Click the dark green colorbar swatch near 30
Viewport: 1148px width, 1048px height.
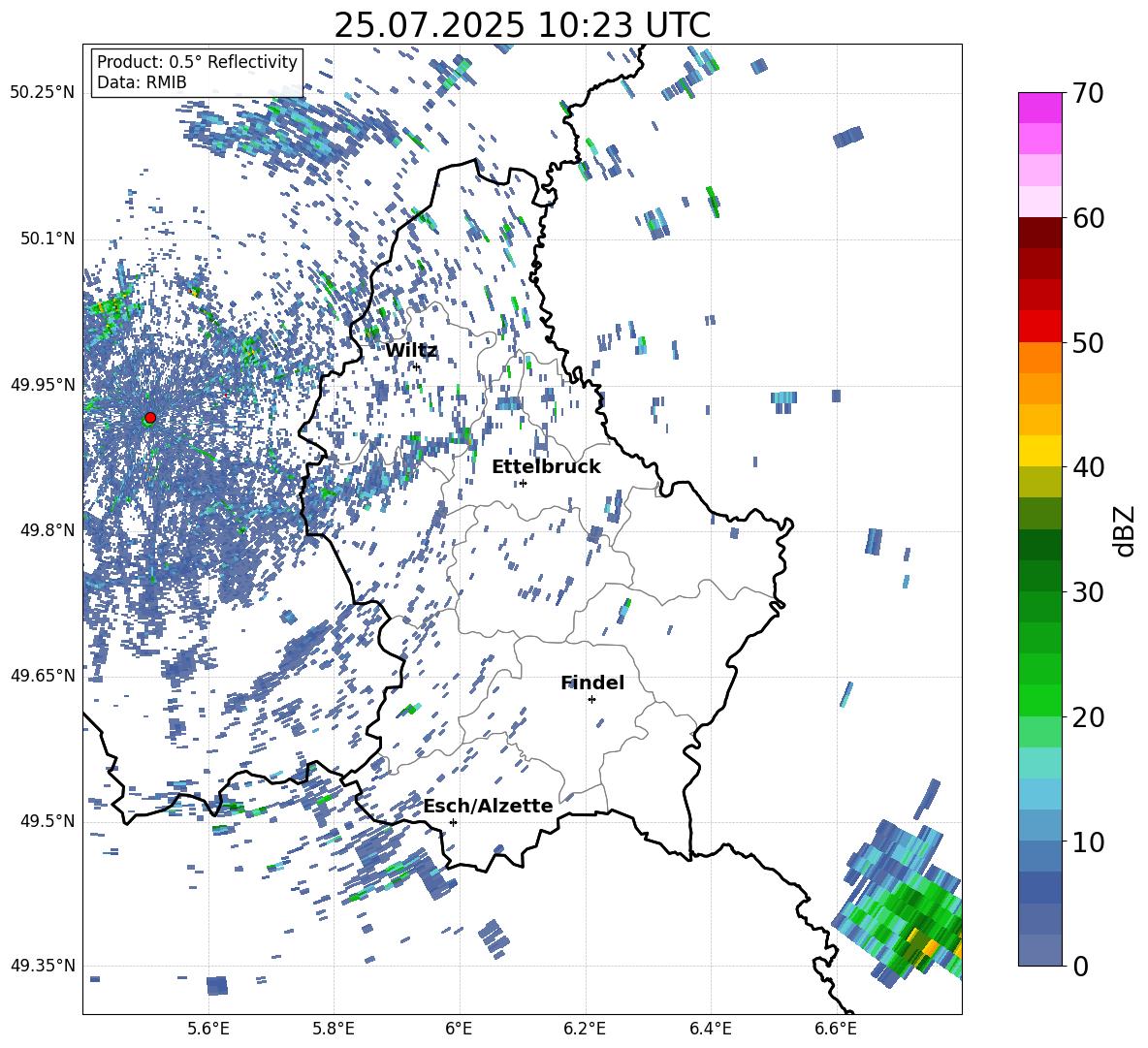coord(1039,576)
